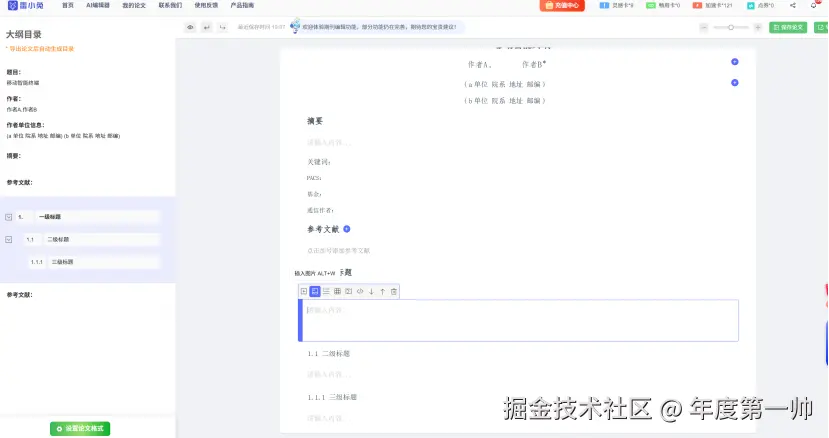This screenshot has height=438, width=829.
Task: Click the code icon in block toolbar
Action: pos(360,291)
